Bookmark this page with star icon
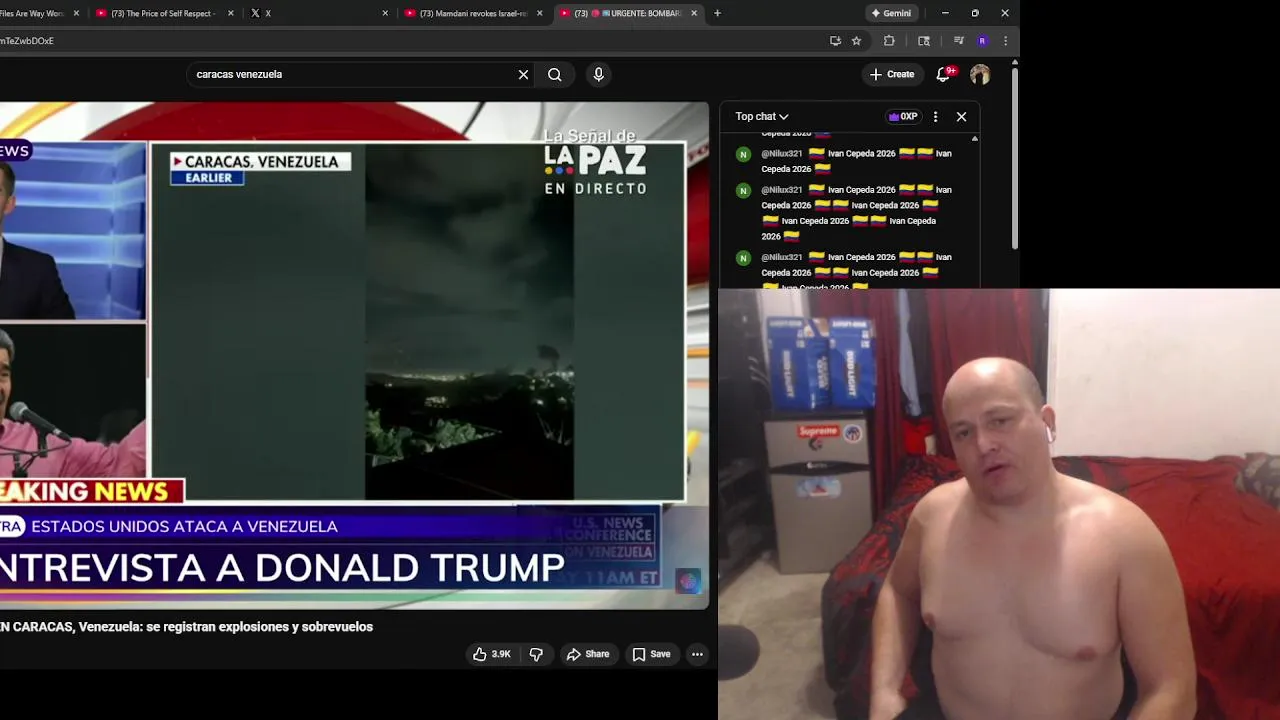This screenshot has height=720, width=1280. click(857, 41)
